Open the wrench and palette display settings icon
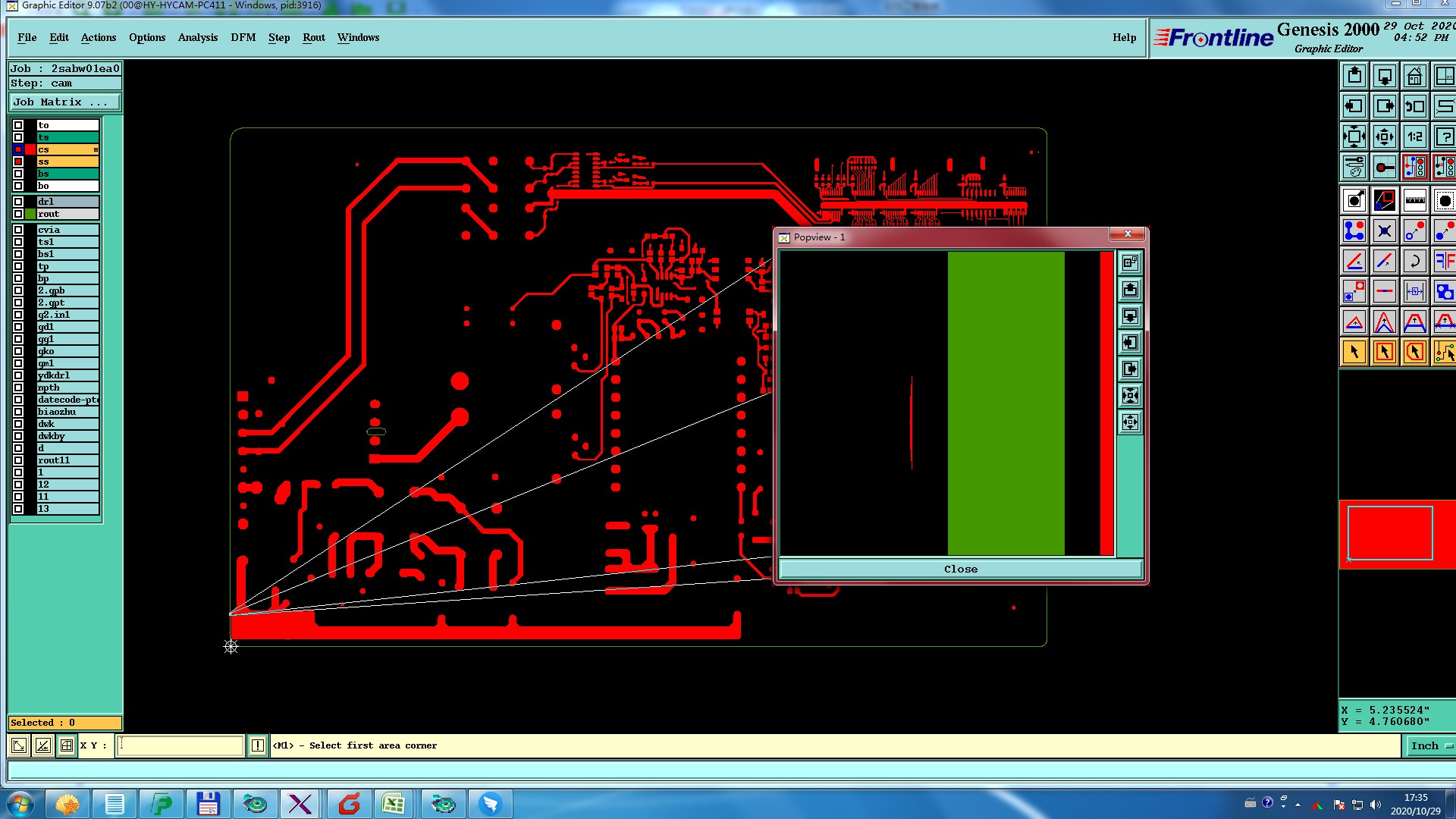Viewport: 1456px width, 819px height. click(x=1354, y=167)
